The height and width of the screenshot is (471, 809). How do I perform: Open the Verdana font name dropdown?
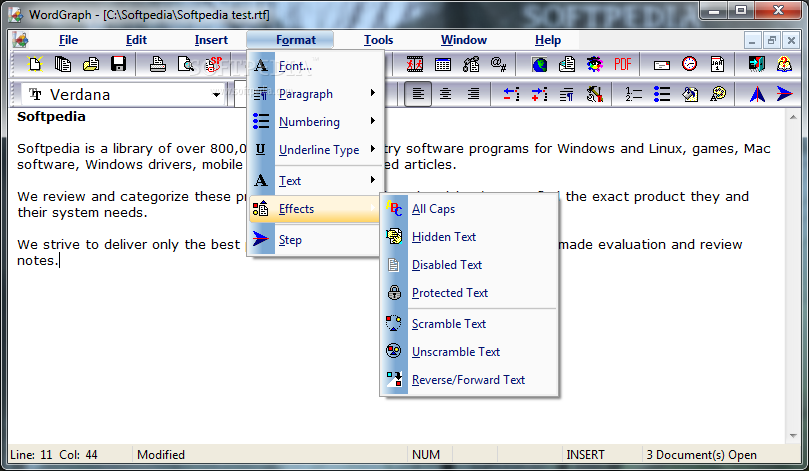pos(216,95)
